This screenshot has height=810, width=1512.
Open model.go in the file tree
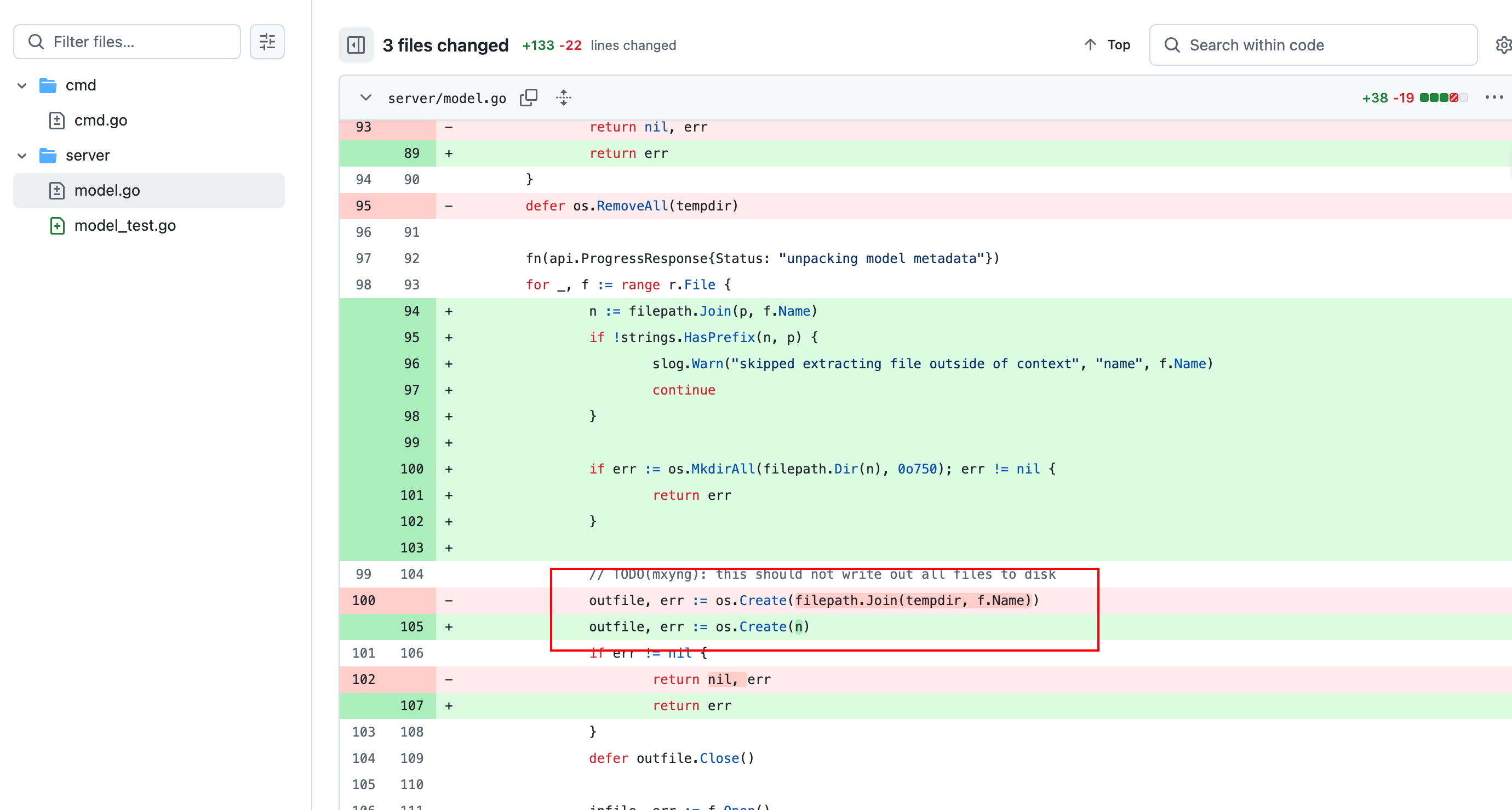(107, 190)
